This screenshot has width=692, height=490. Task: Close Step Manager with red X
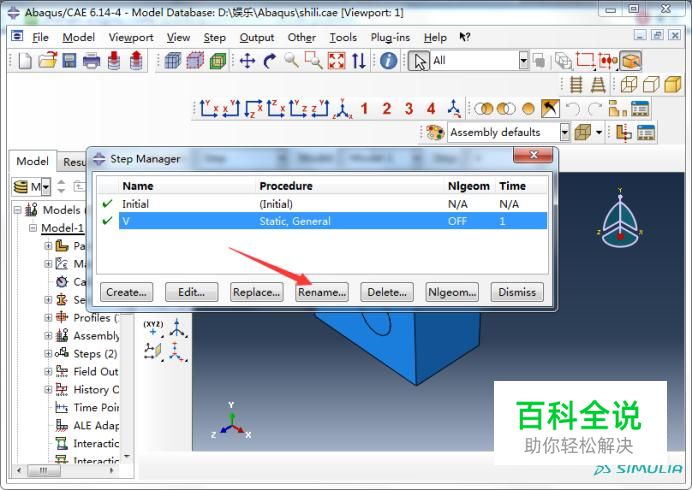[x=533, y=155]
